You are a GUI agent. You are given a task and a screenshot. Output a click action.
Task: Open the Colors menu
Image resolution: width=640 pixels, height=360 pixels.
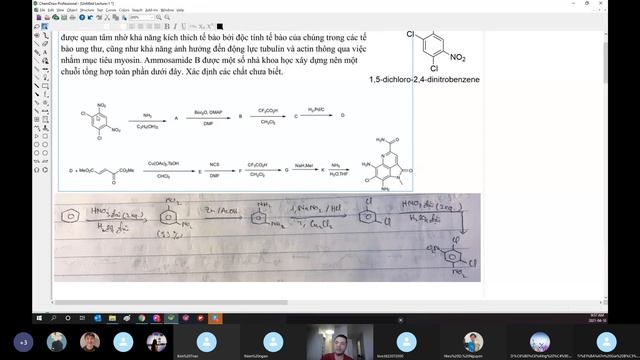(x=124, y=10)
